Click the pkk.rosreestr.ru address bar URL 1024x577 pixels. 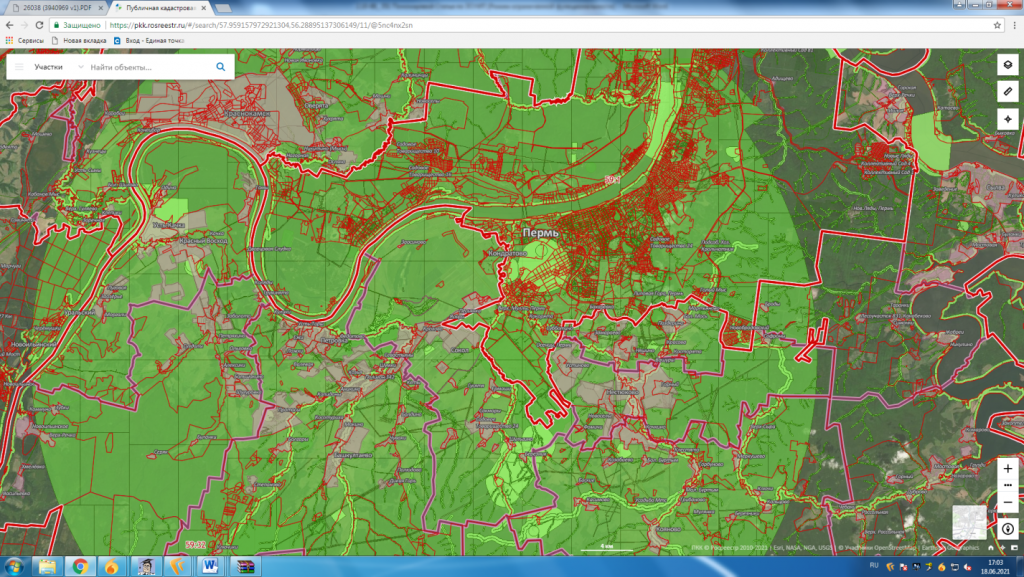(261, 25)
